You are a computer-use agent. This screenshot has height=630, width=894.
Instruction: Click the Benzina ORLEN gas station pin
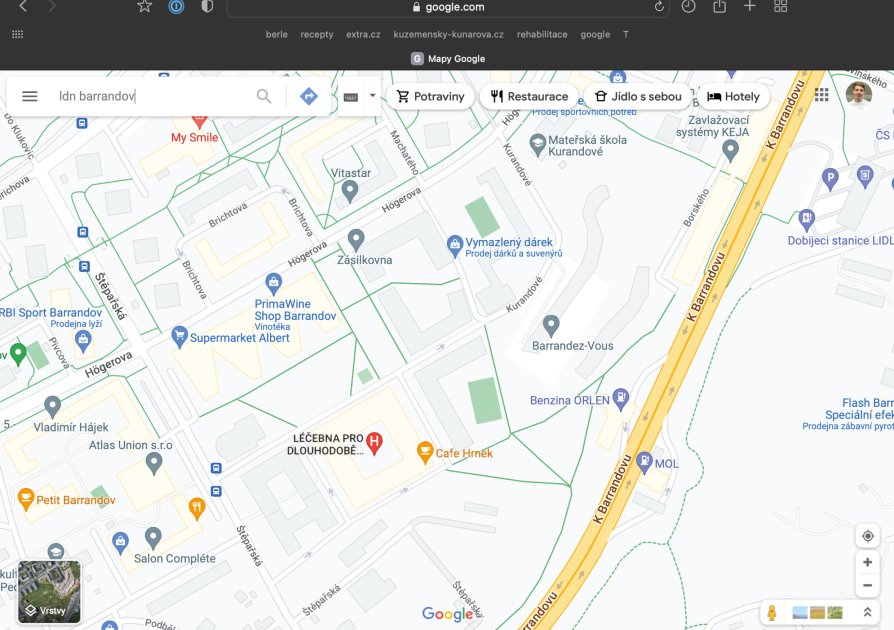[x=621, y=399]
